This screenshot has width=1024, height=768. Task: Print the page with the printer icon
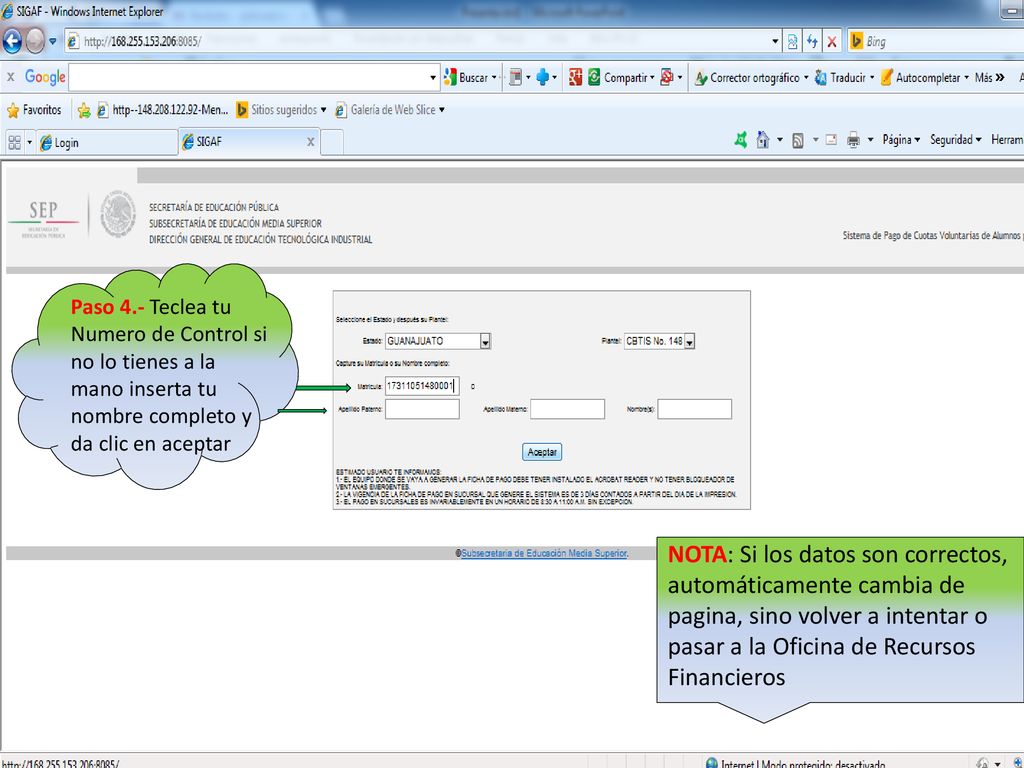tap(853, 140)
